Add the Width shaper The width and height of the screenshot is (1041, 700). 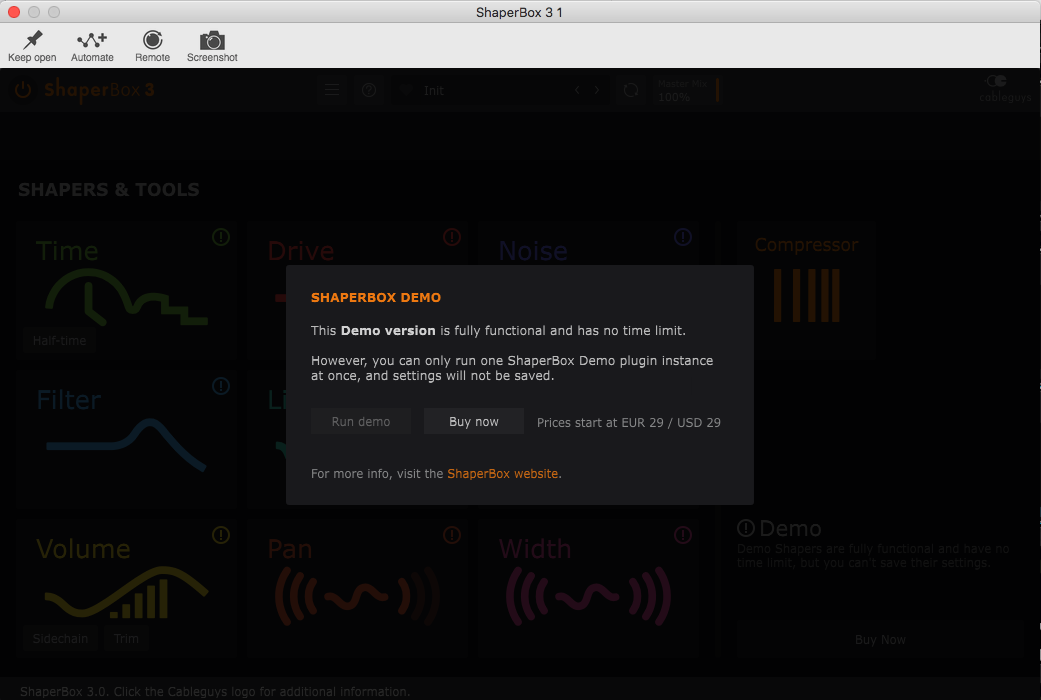pos(589,588)
